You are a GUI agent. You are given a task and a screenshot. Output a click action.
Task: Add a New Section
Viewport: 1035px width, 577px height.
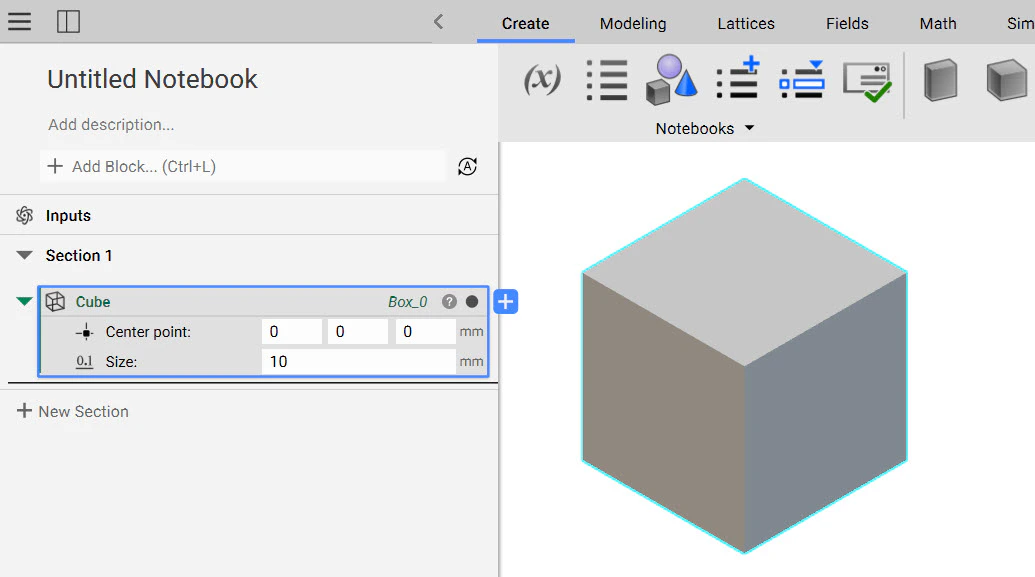tap(73, 411)
